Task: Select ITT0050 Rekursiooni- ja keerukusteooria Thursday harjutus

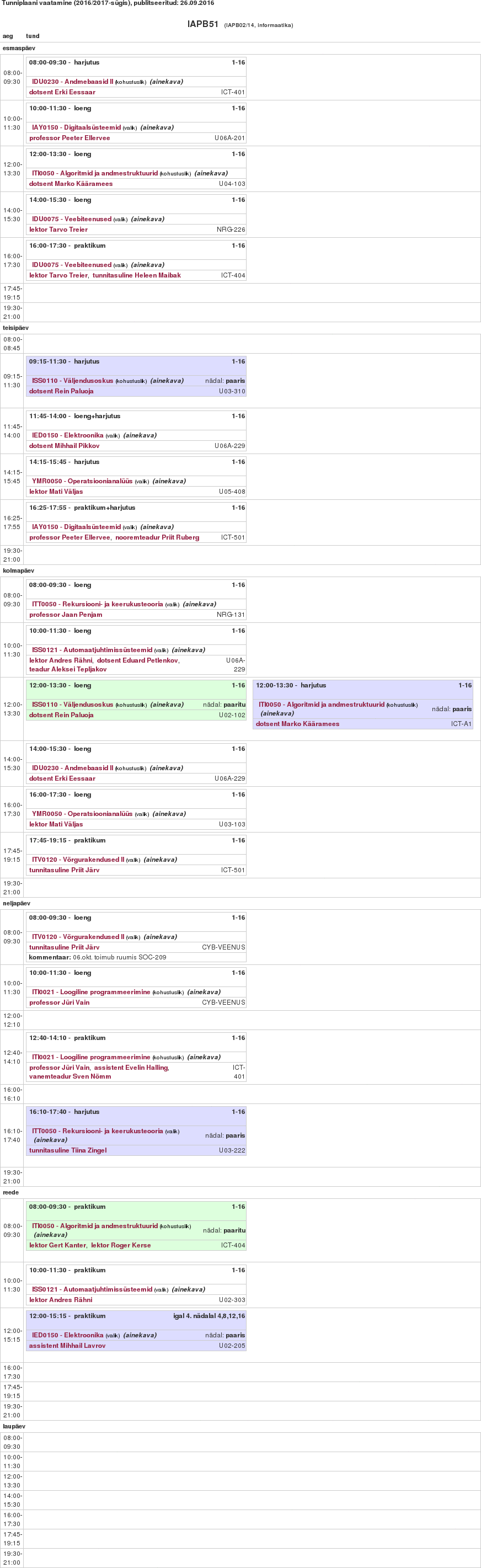Action: tap(98, 1131)
